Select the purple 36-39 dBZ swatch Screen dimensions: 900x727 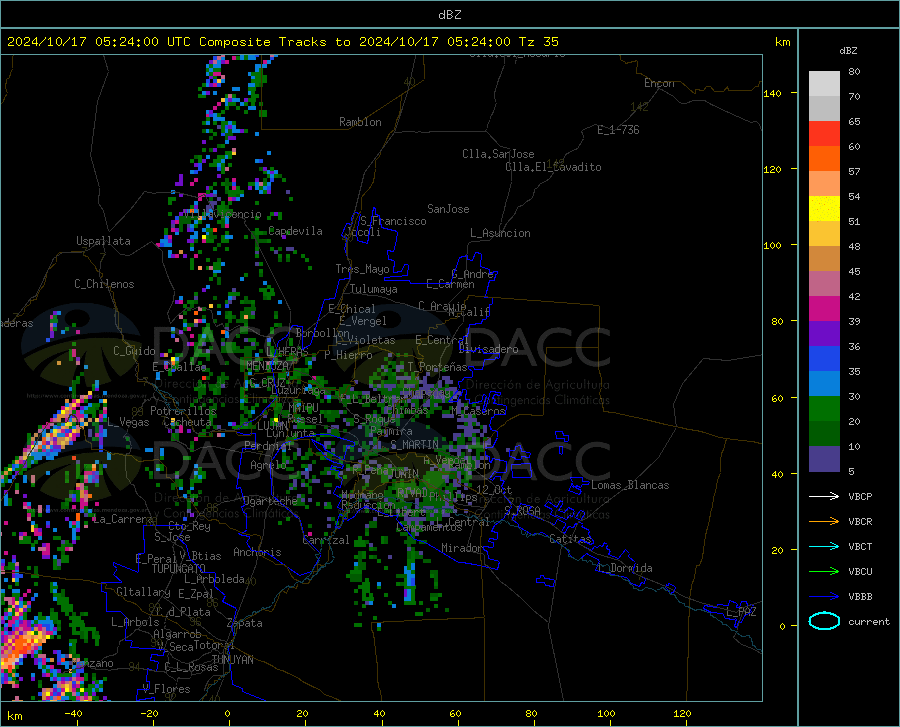coord(824,334)
